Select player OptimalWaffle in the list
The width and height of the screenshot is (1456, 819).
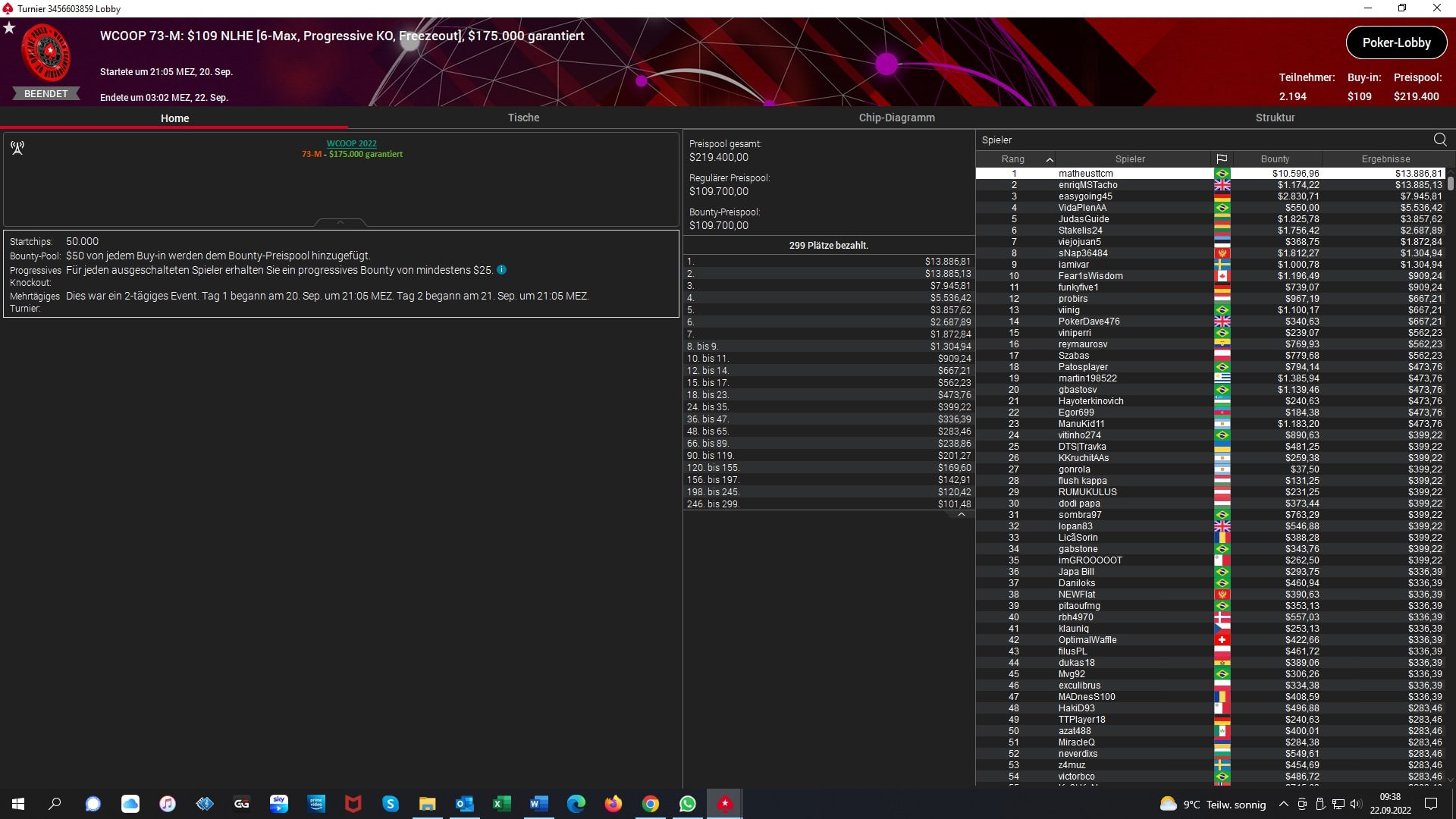click(1210, 640)
